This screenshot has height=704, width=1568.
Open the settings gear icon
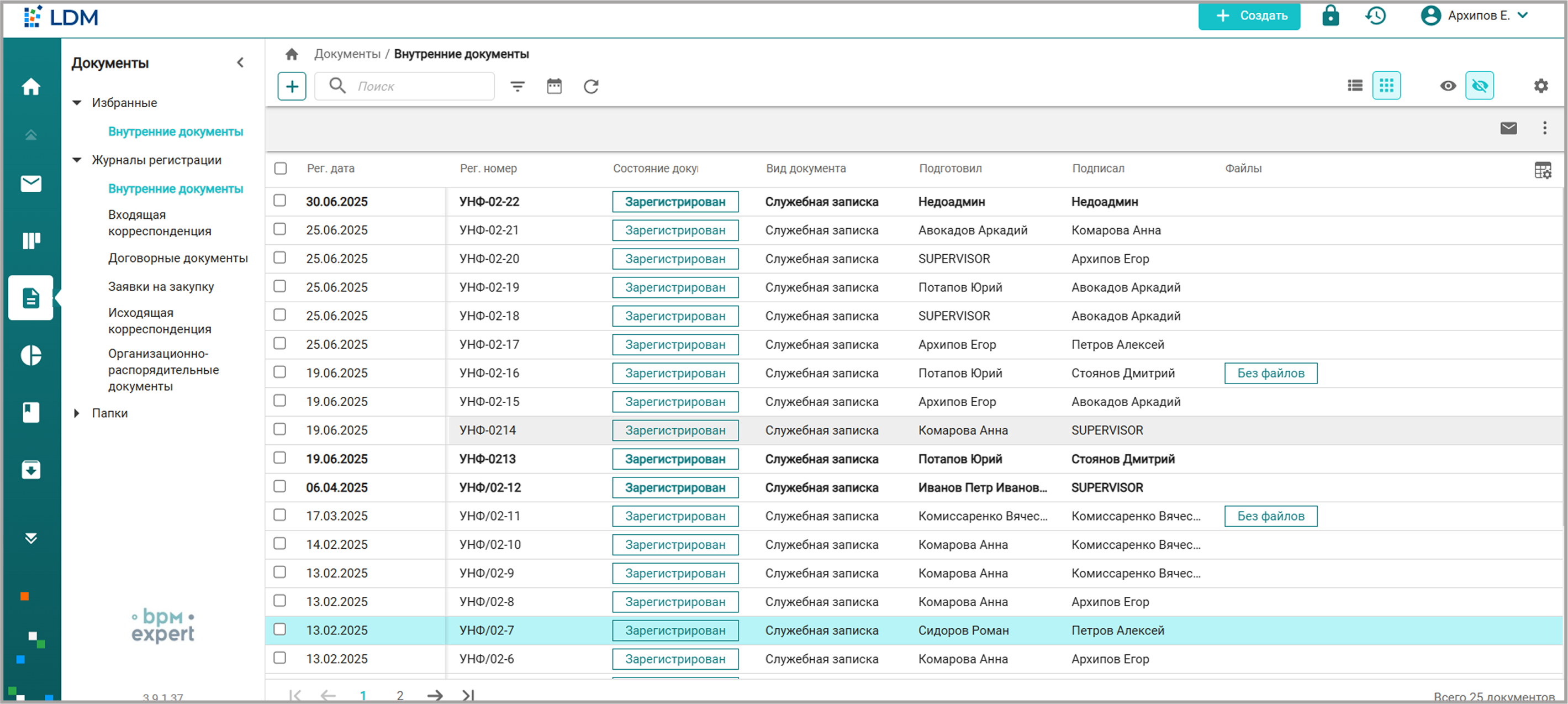pos(1540,86)
